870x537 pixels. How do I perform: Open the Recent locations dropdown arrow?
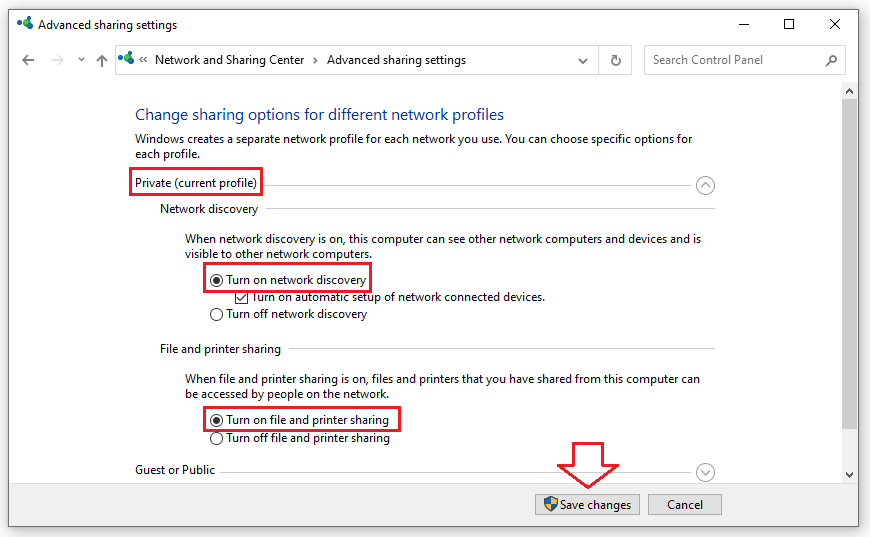click(80, 61)
